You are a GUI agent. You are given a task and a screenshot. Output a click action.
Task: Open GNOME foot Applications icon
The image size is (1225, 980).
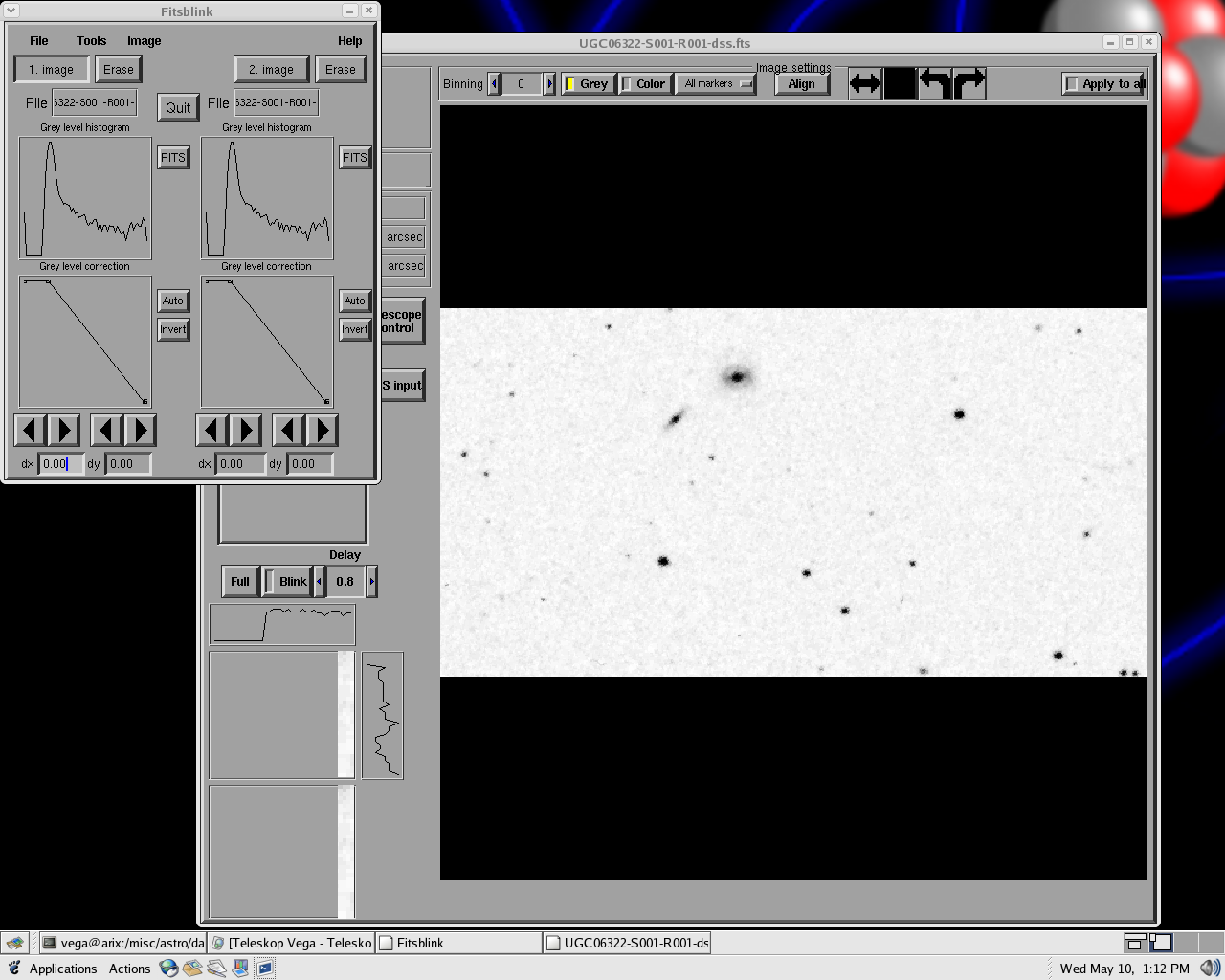point(14,969)
